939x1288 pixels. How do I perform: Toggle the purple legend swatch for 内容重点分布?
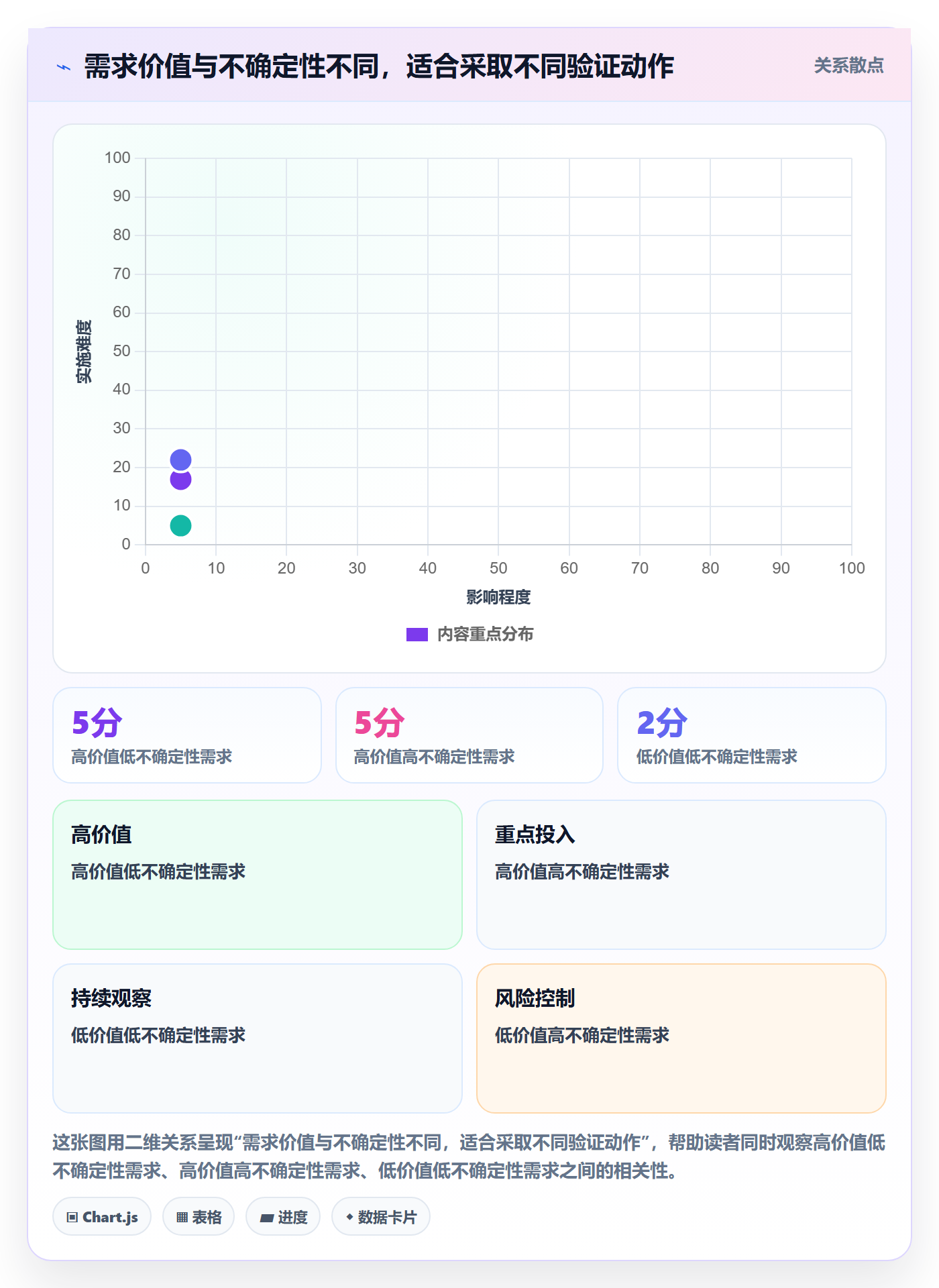(417, 635)
